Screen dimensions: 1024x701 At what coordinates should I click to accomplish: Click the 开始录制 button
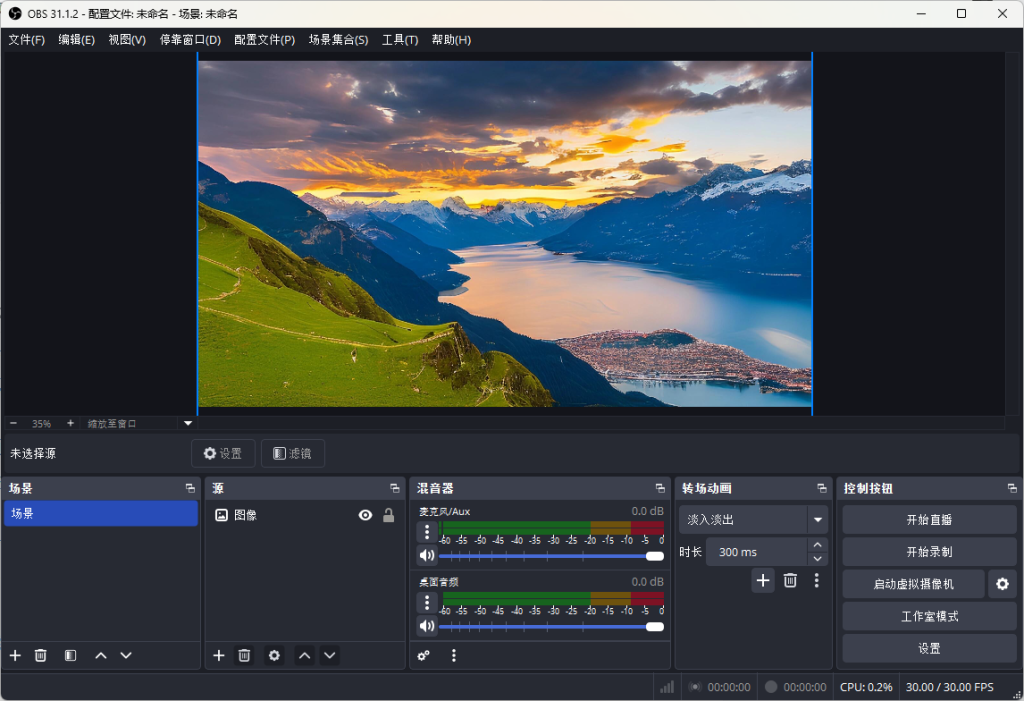[929, 552]
